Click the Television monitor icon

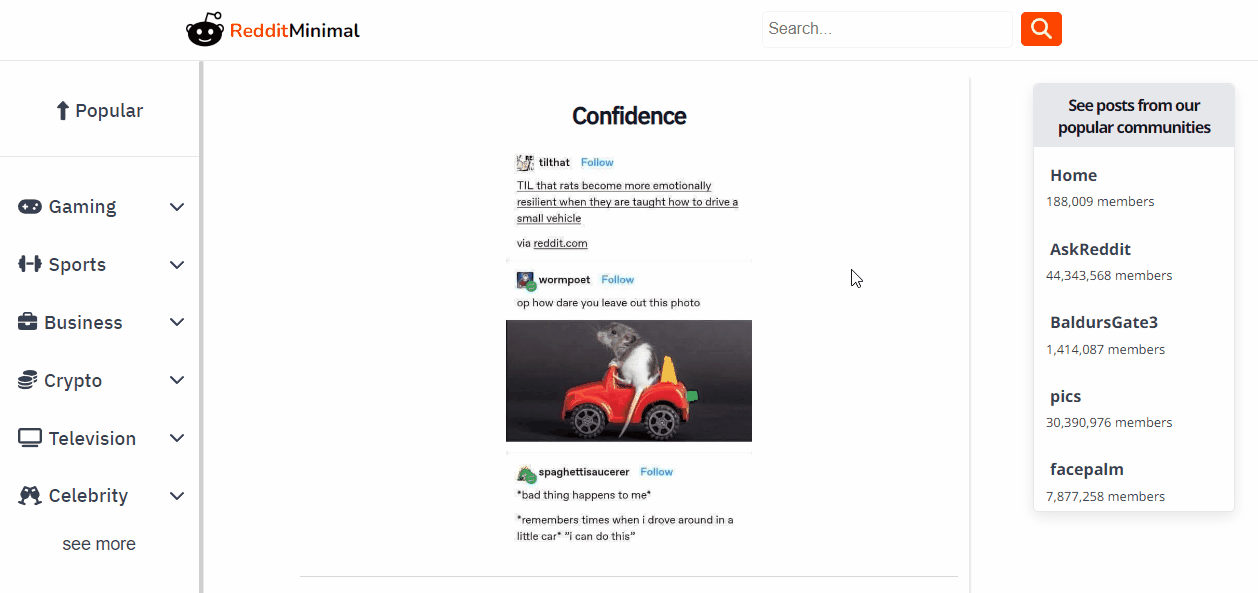pyautogui.click(x=30, y=439)
